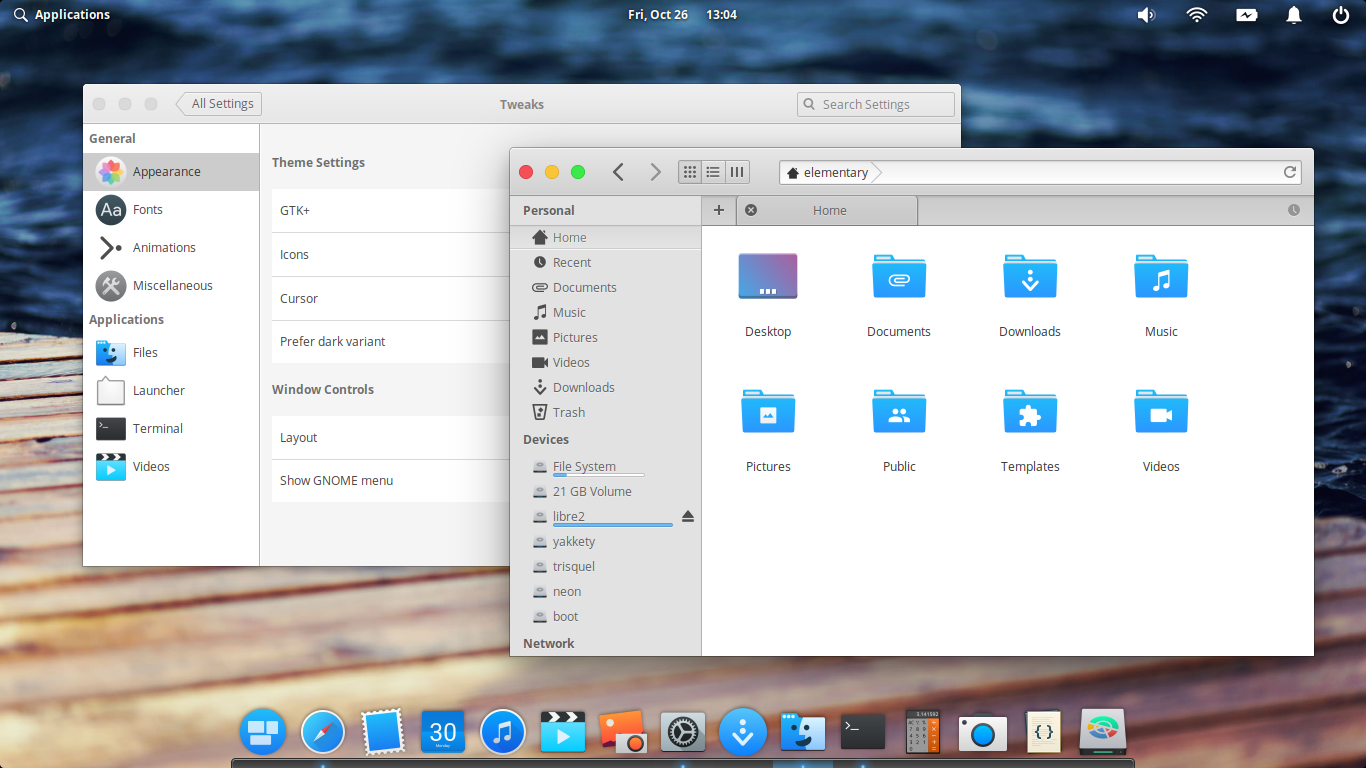The image size is (1366, 768).
Task: Switch Files to grid icon view
Action: (690, 171)
